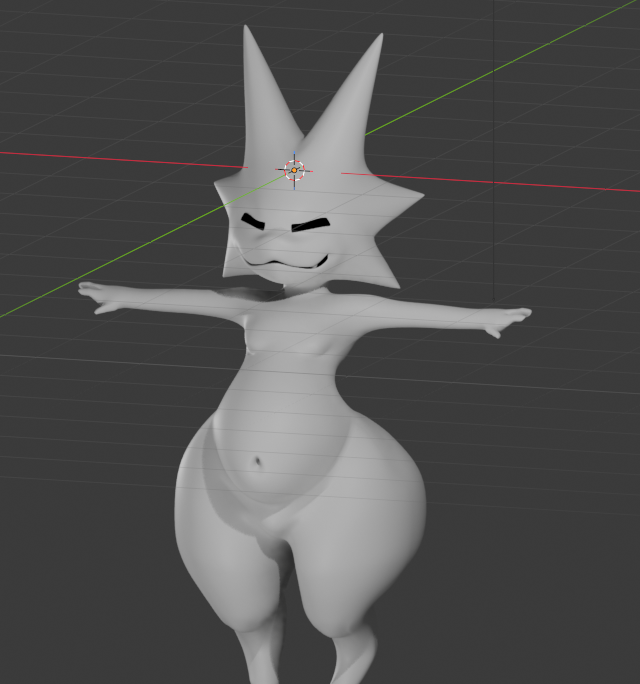Click the 3D cursor on the forehead
This screenshot has height=684, width=640.
[294, 171]
